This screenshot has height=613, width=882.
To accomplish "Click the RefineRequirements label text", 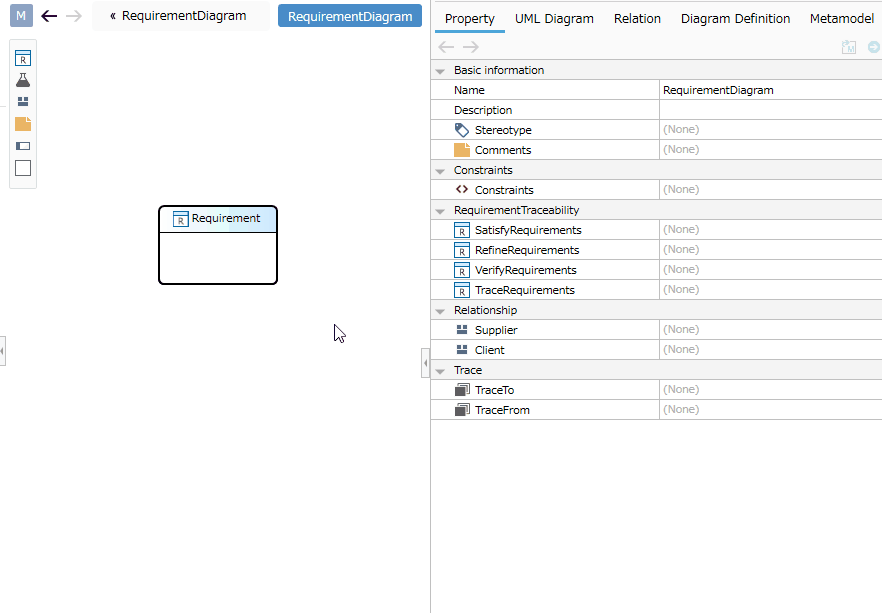I will coord(527,250).
